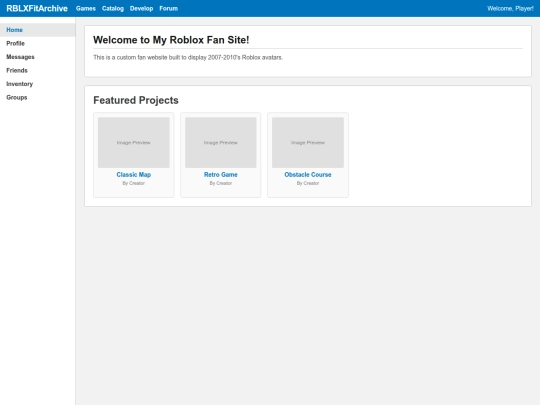Click 'By Creator' under Classic Map

point(134,183)
